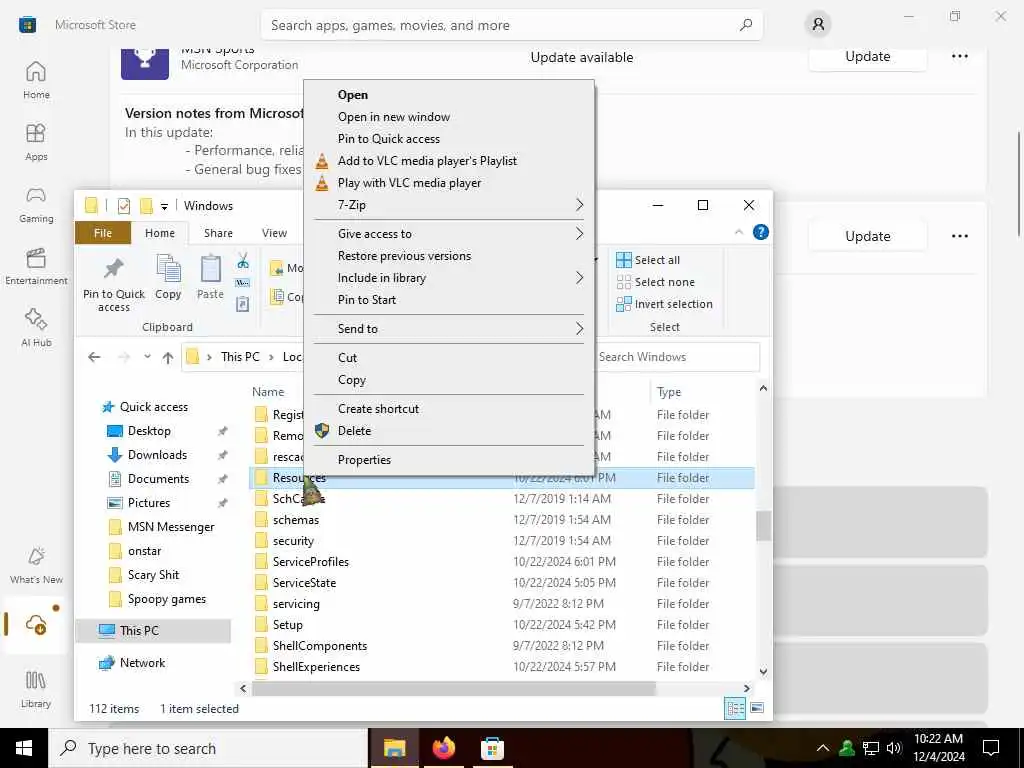Select Downloads in Quick access pane
Screen dimensions: 1024x768
157,455
